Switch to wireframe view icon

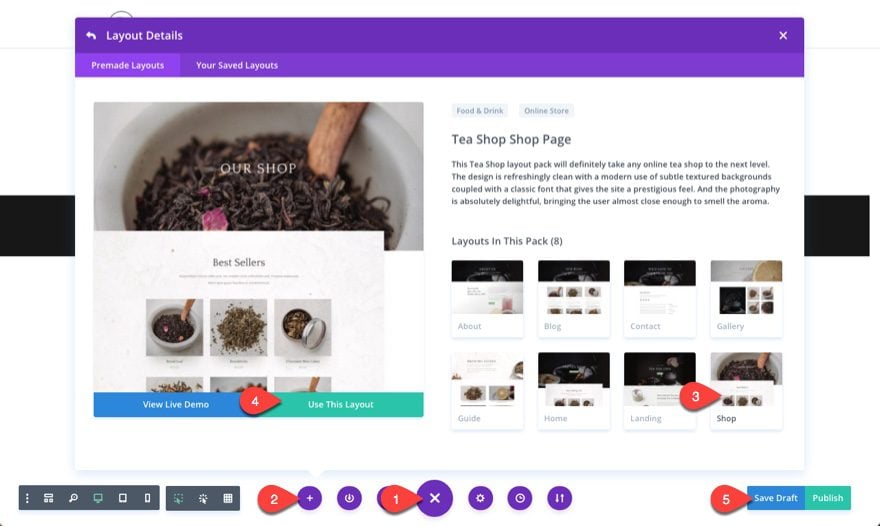(x=48, y=498)
